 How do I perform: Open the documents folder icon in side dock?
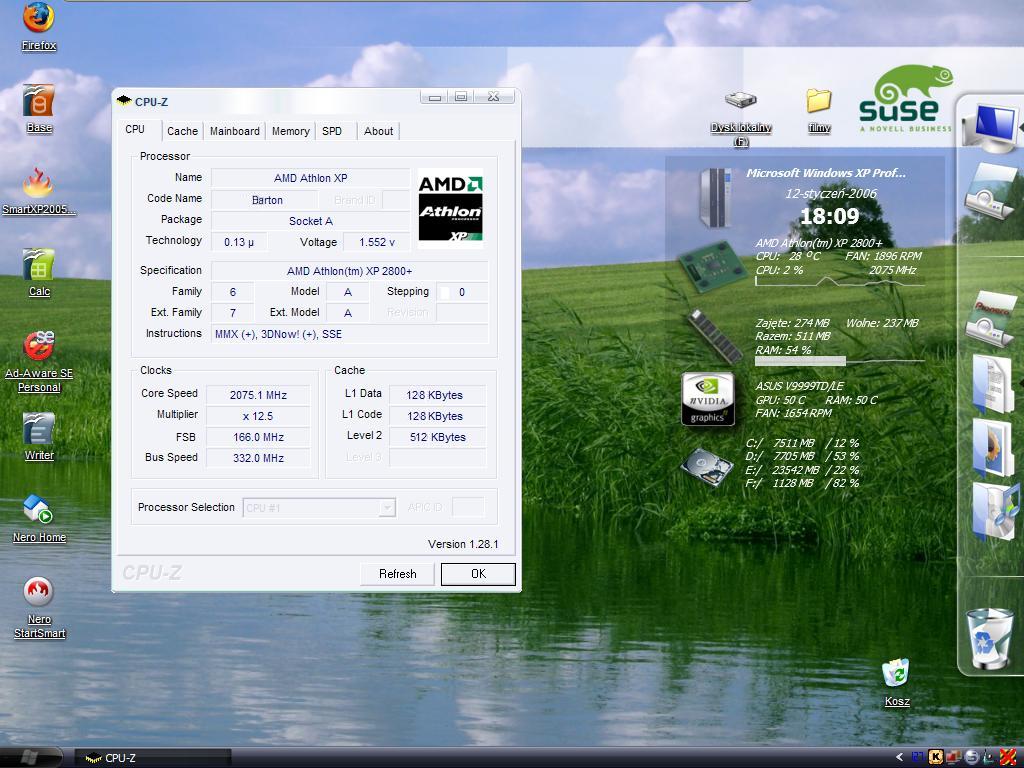pyautogui.click(x=993, y=384)
